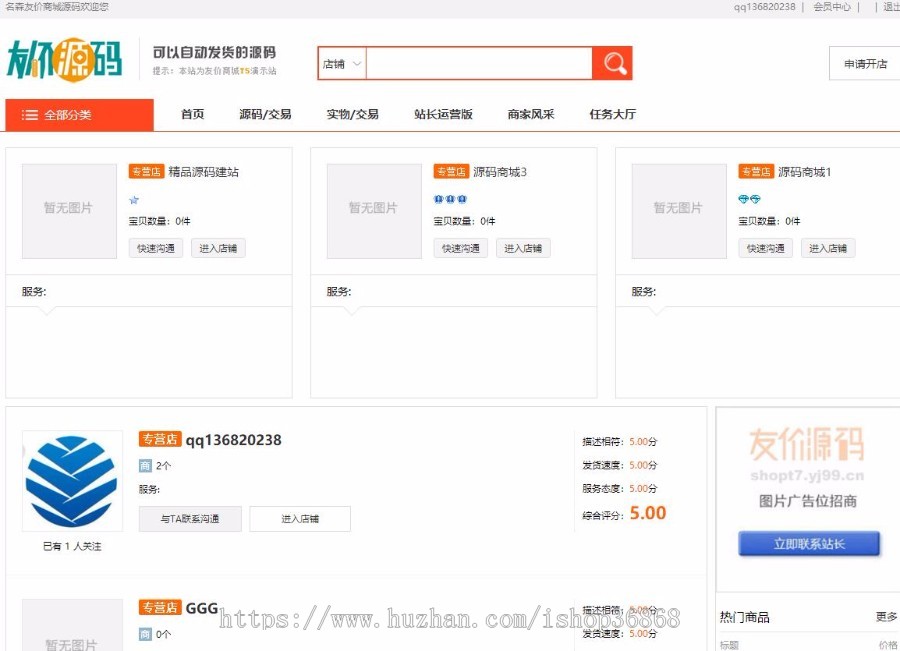Open the qq136820238 shop name in list
Image resolution: width=900 pixels, height=651 pixels.
(x=234, y=440)
